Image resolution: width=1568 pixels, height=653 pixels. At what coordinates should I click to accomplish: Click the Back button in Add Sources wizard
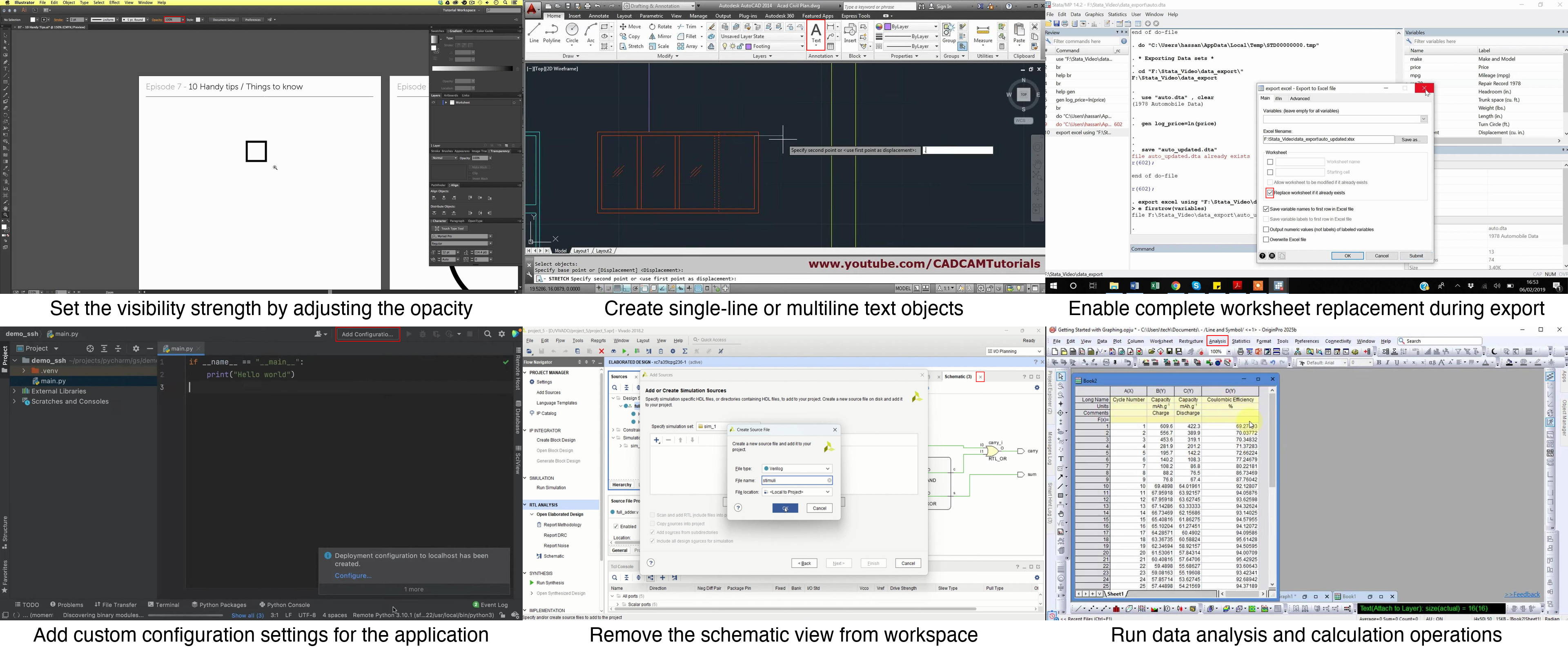coord(804,564)
